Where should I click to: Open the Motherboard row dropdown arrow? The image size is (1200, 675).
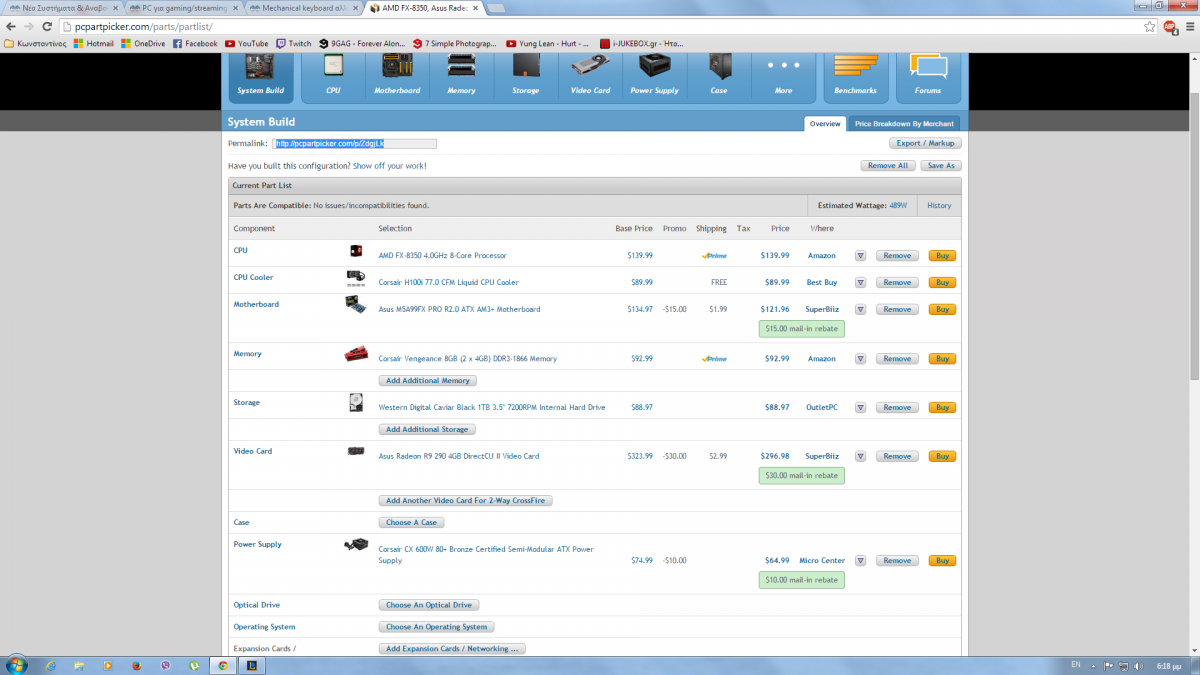tap(861, 310)
